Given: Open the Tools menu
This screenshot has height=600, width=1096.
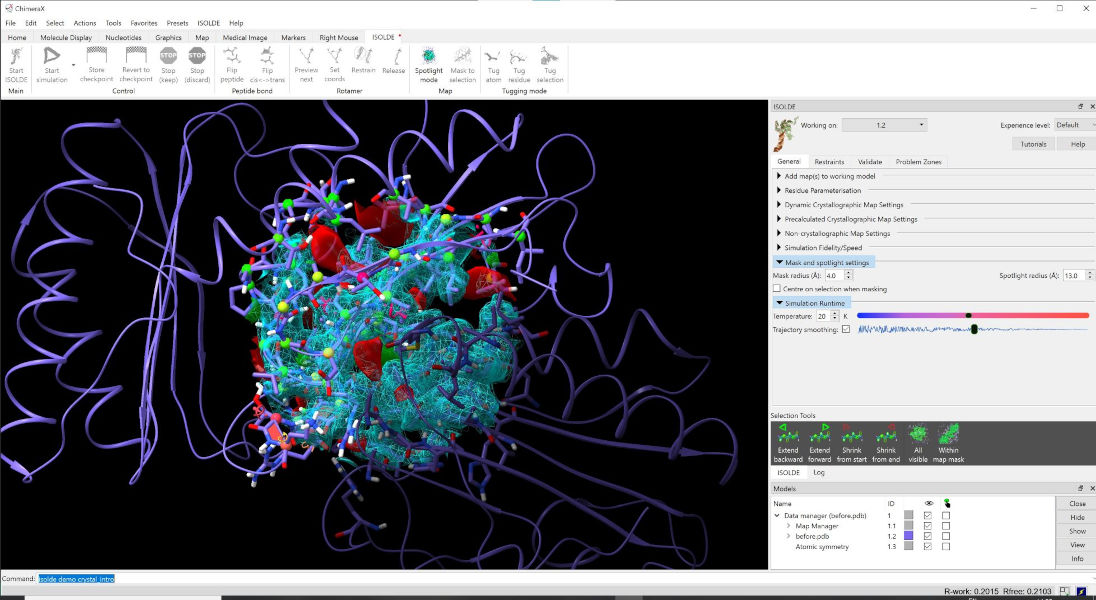Looking at the screenshot, I should pyautogui.click(x=113, y=23).
